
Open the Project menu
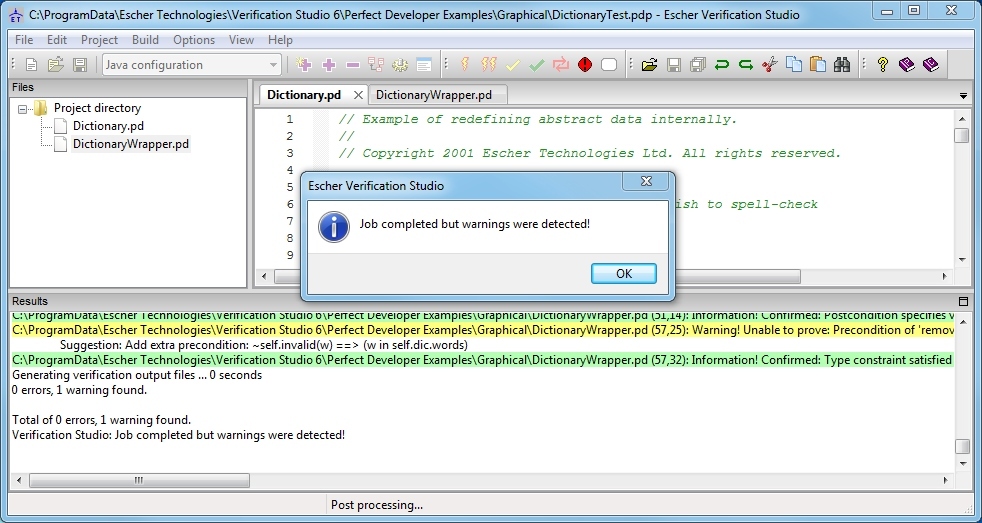click(x=99, y=39)
